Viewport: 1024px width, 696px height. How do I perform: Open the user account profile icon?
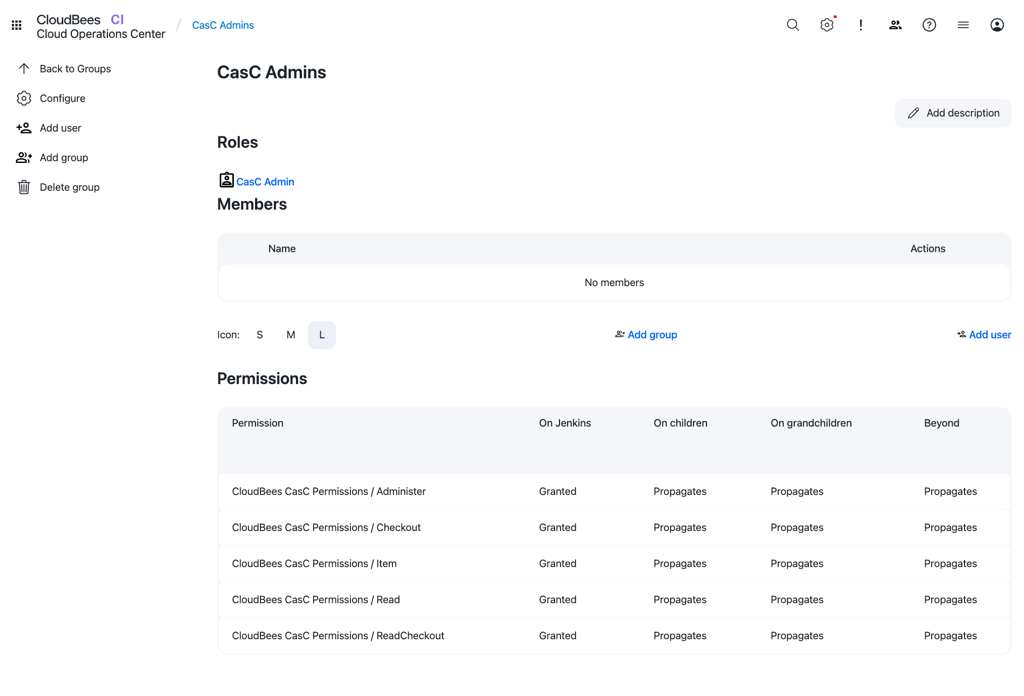(x=997, y=25)
